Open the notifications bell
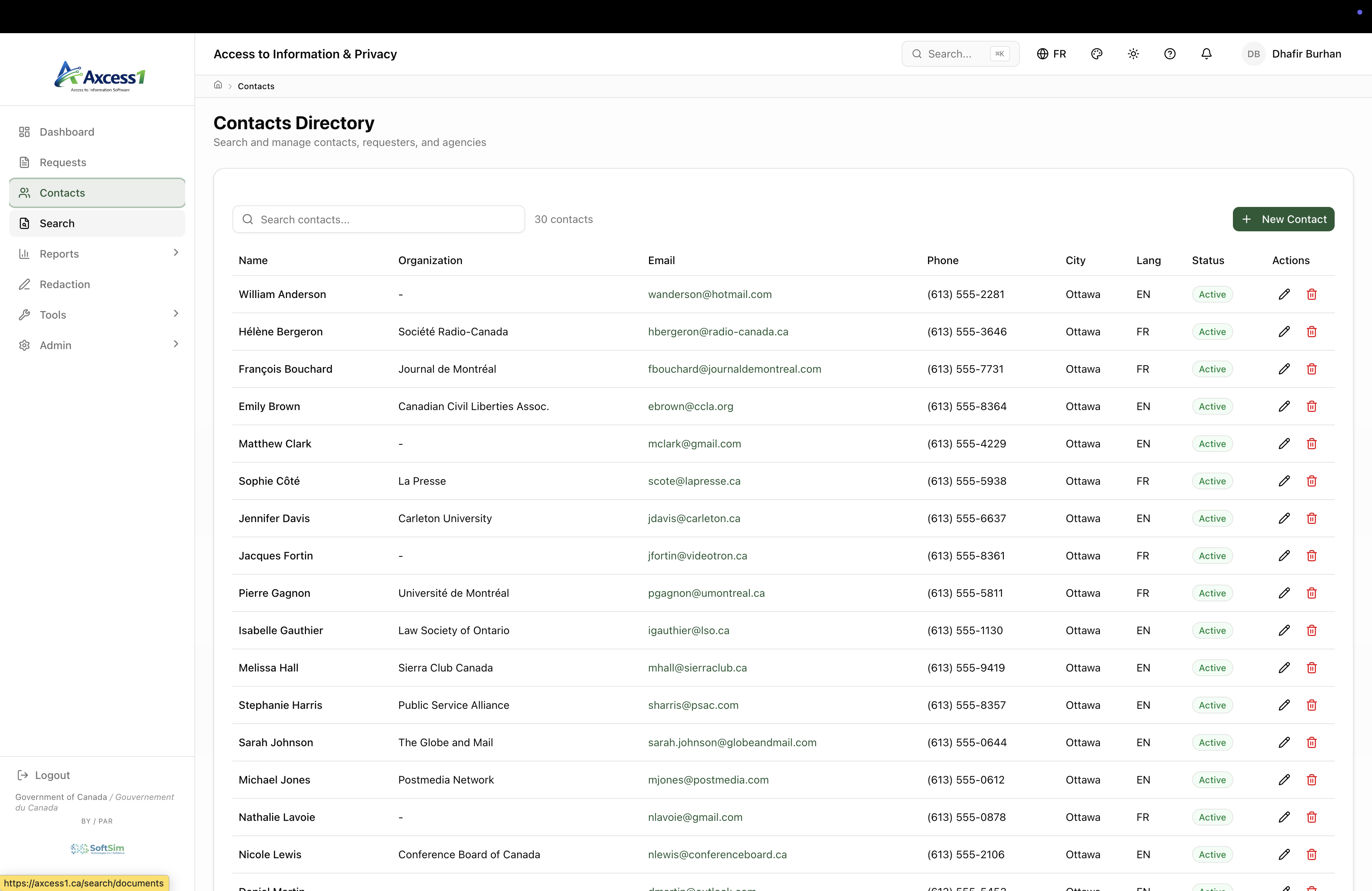Screen dimensions: 1372x891 pos(1206,54)
